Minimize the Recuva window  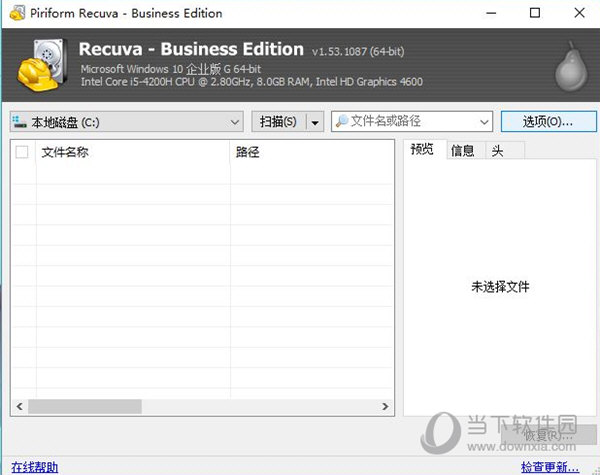(491, 13)
